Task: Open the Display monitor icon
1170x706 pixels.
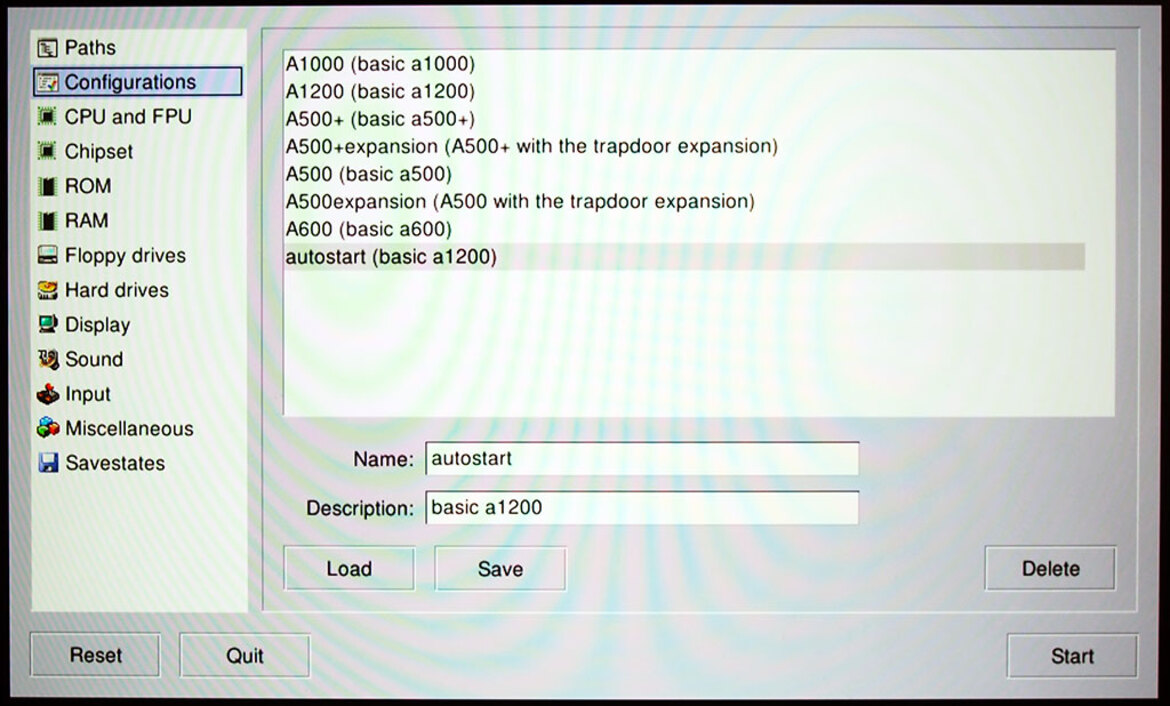Action: 48,325
